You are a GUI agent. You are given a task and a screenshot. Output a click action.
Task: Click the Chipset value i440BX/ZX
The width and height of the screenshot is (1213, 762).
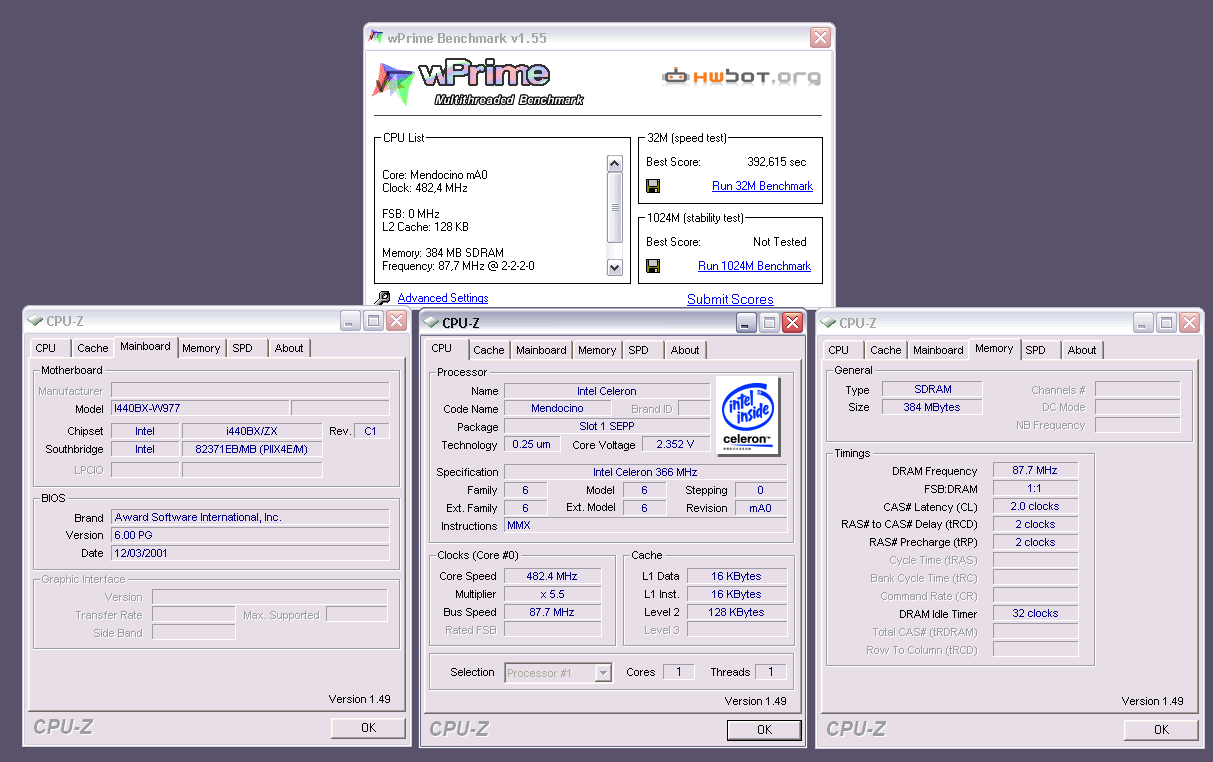click(252, 431)
